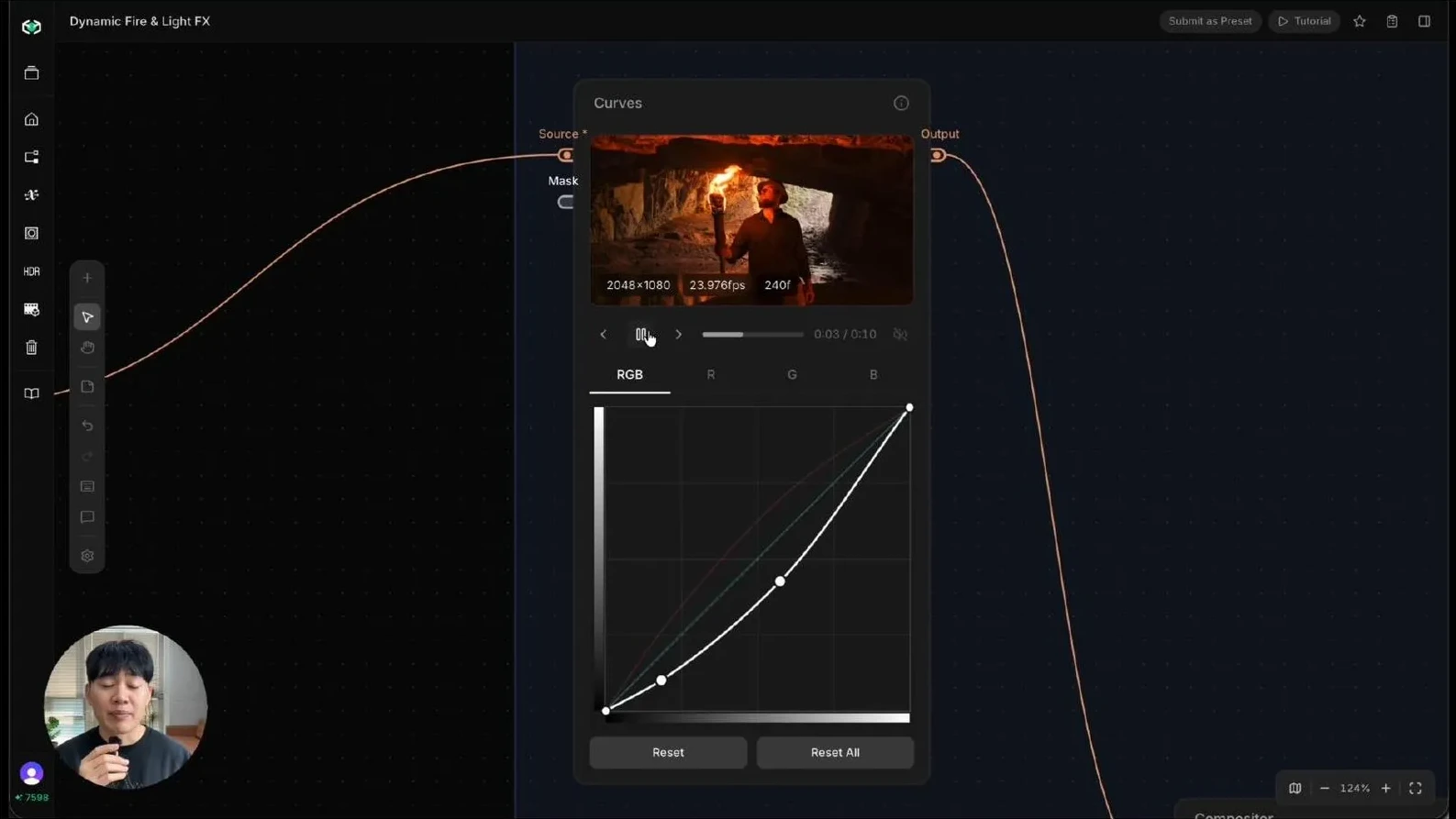Zoom in the canvas with plus
The image size is (1456, 819).
click(x=1386, y=788)
